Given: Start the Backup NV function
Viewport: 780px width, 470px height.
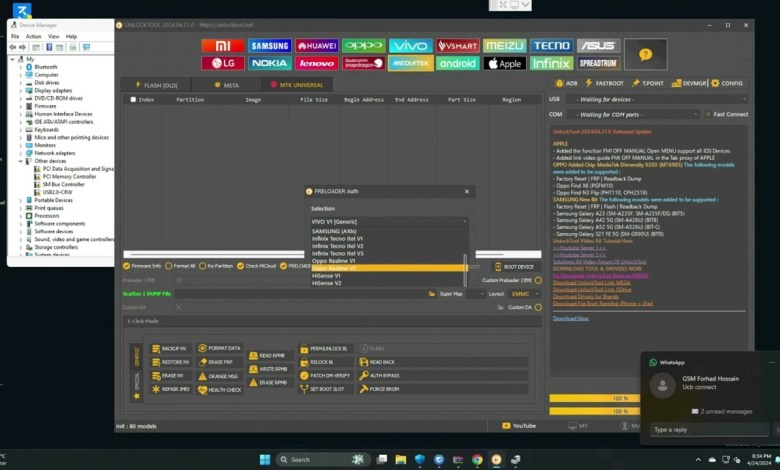Looking at the screenshot, I should click(173, 347).
